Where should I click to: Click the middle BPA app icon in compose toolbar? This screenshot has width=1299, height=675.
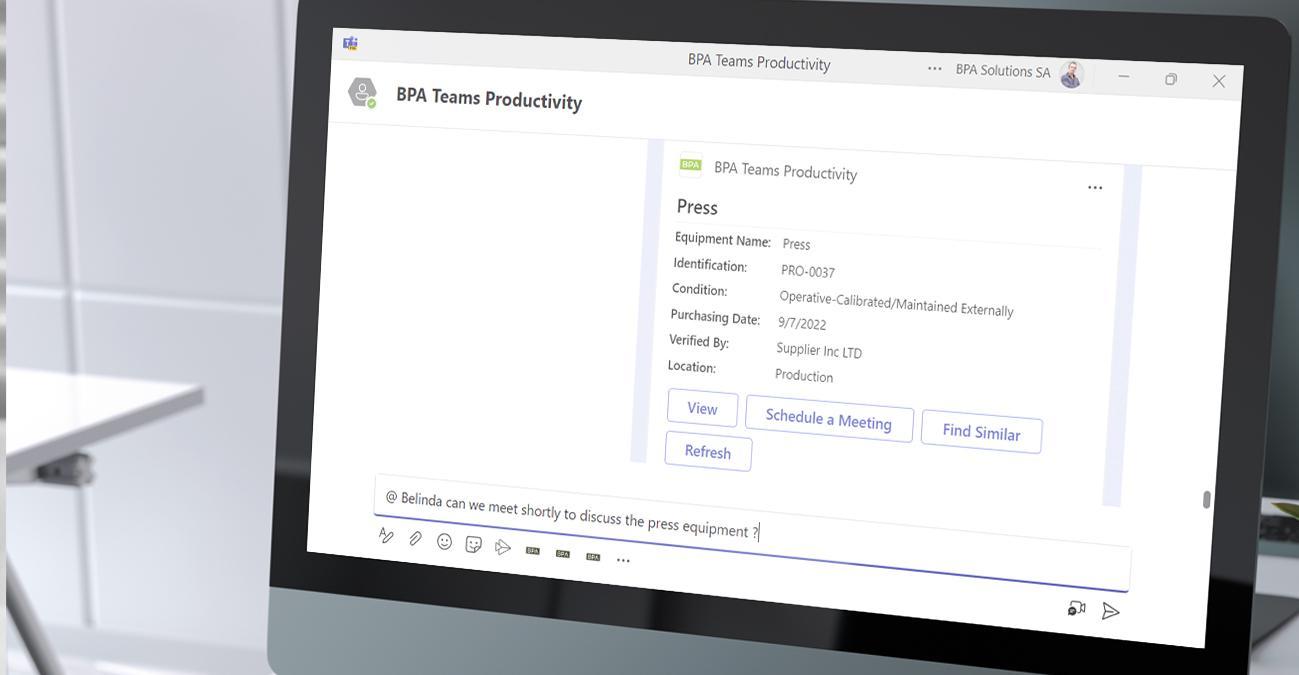click(563, 553)
